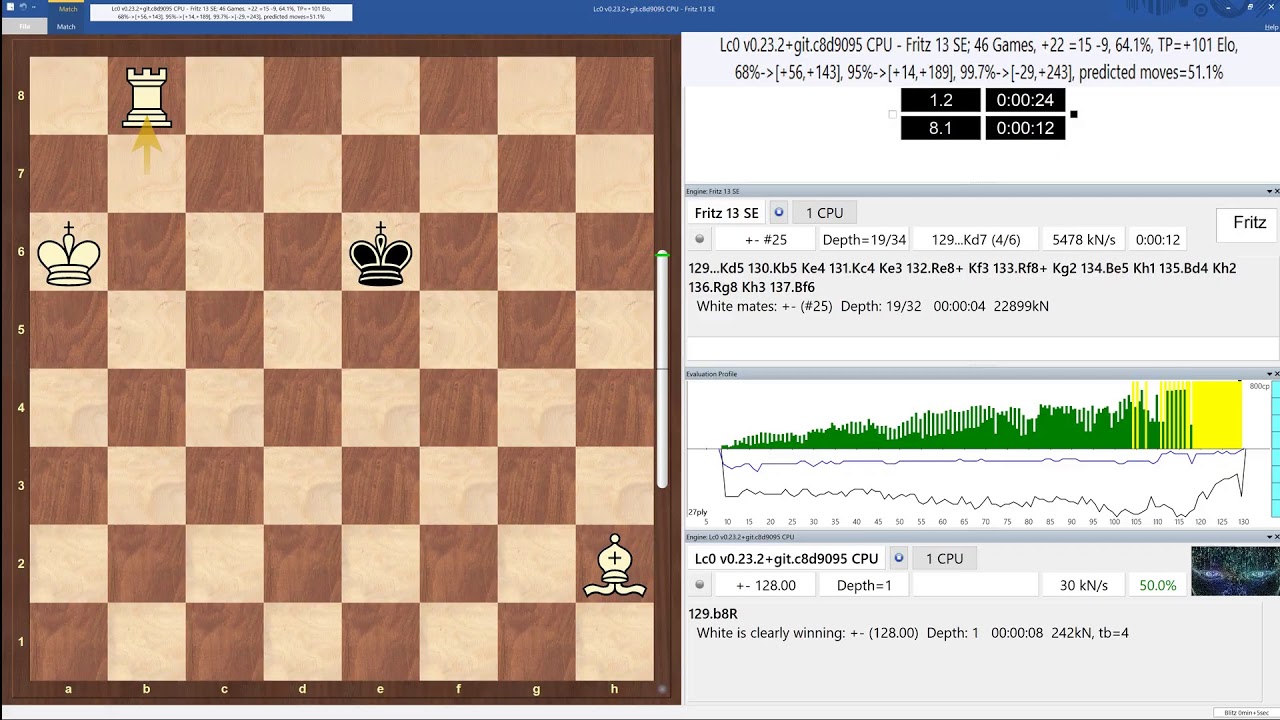Close the Lc0 engine pane
Viewport: 1280px width, 720px height.
[x=1275, y=537]
